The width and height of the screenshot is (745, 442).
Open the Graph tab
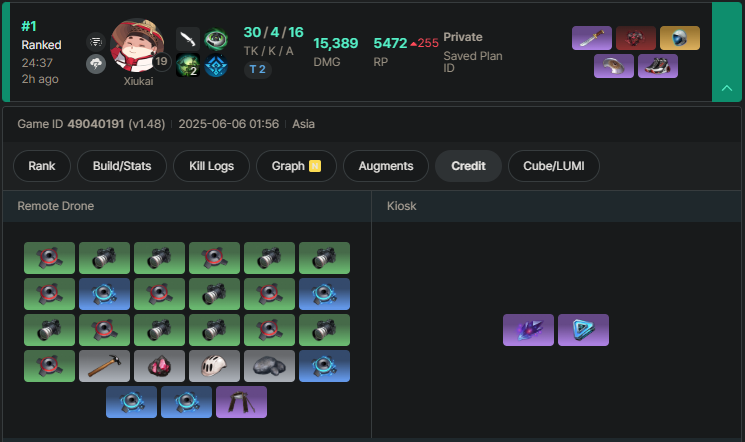pyautogui.click(x=296, y=166)
